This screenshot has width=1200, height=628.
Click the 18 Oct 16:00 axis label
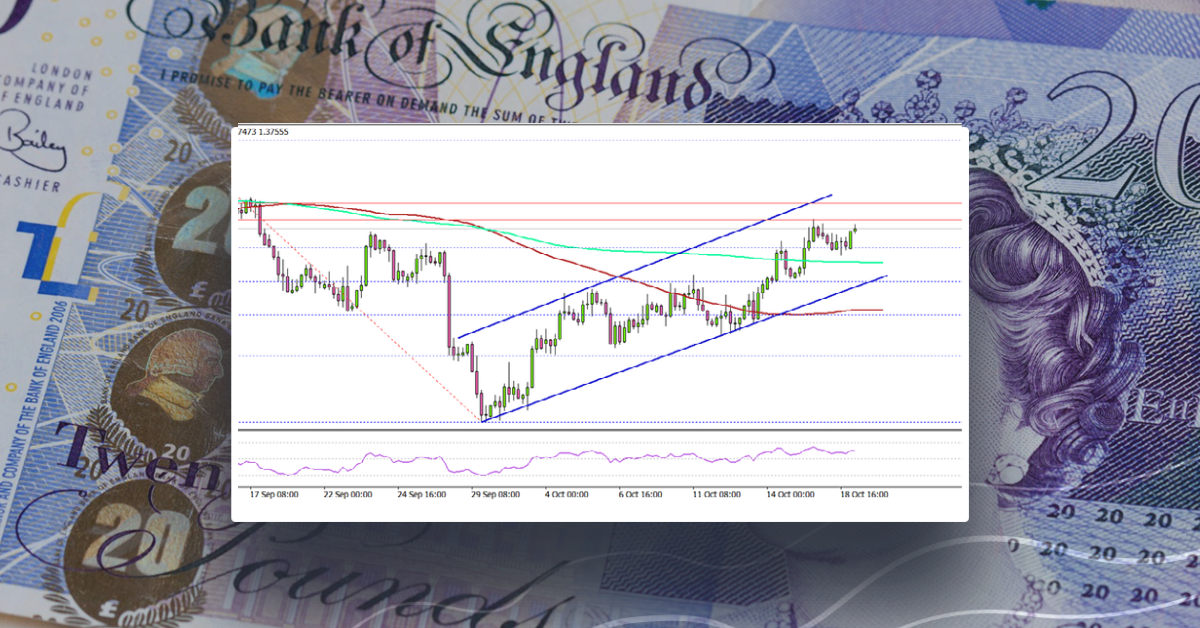tap(864, 494)
